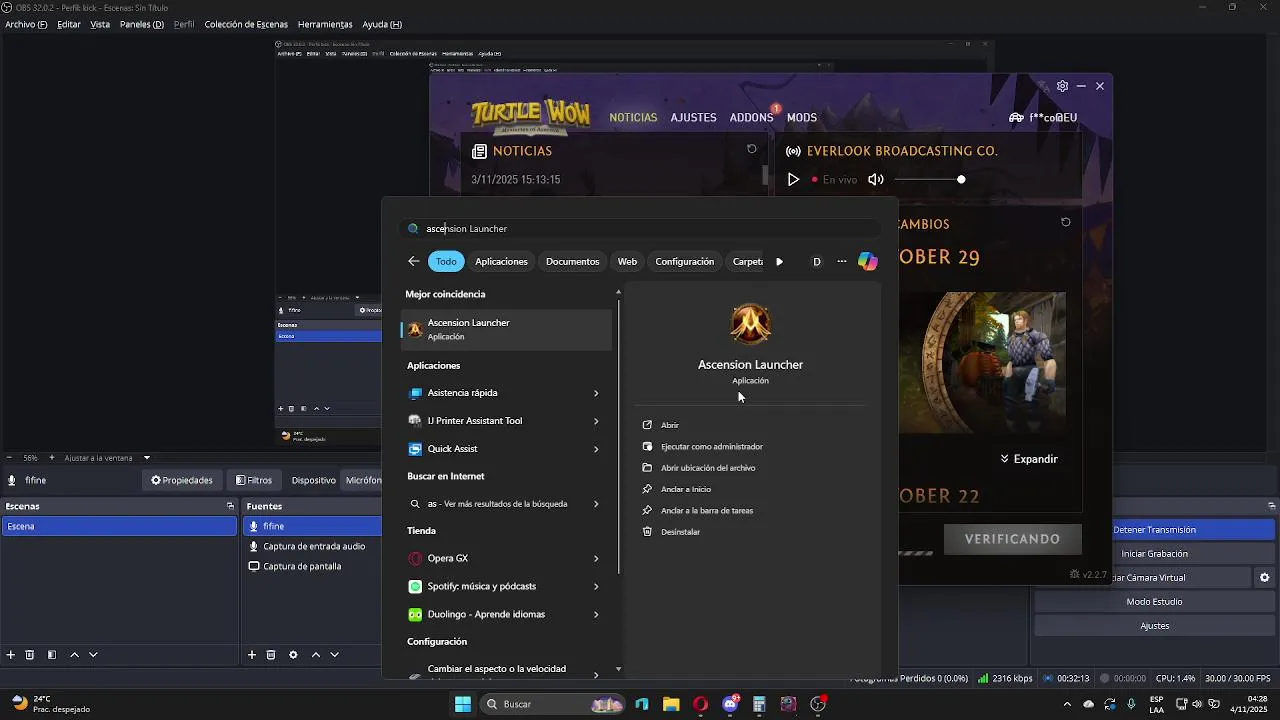Select the Todo search filter

[x=446, y=261]
